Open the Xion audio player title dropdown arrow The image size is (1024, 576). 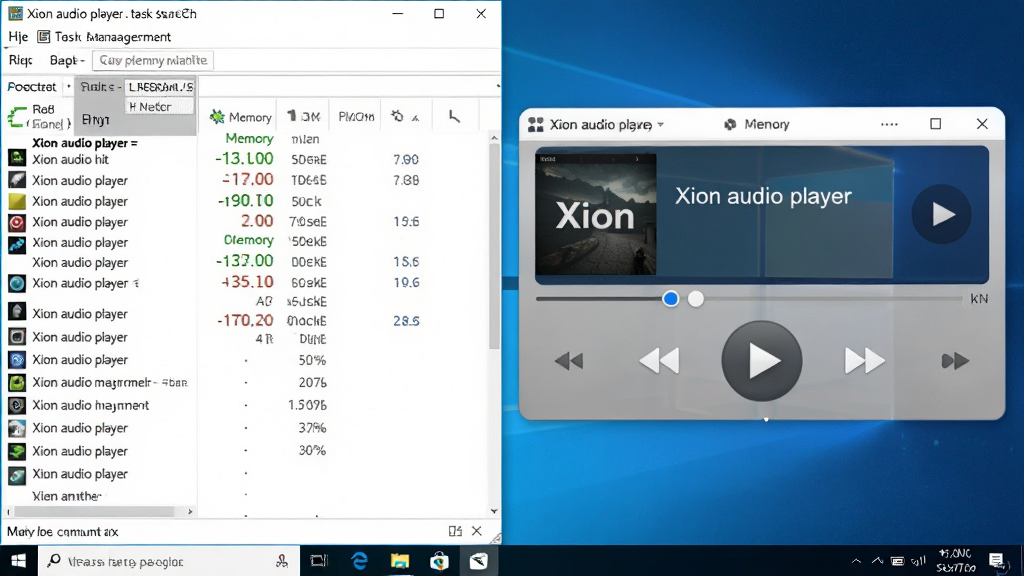pos(660,124)
